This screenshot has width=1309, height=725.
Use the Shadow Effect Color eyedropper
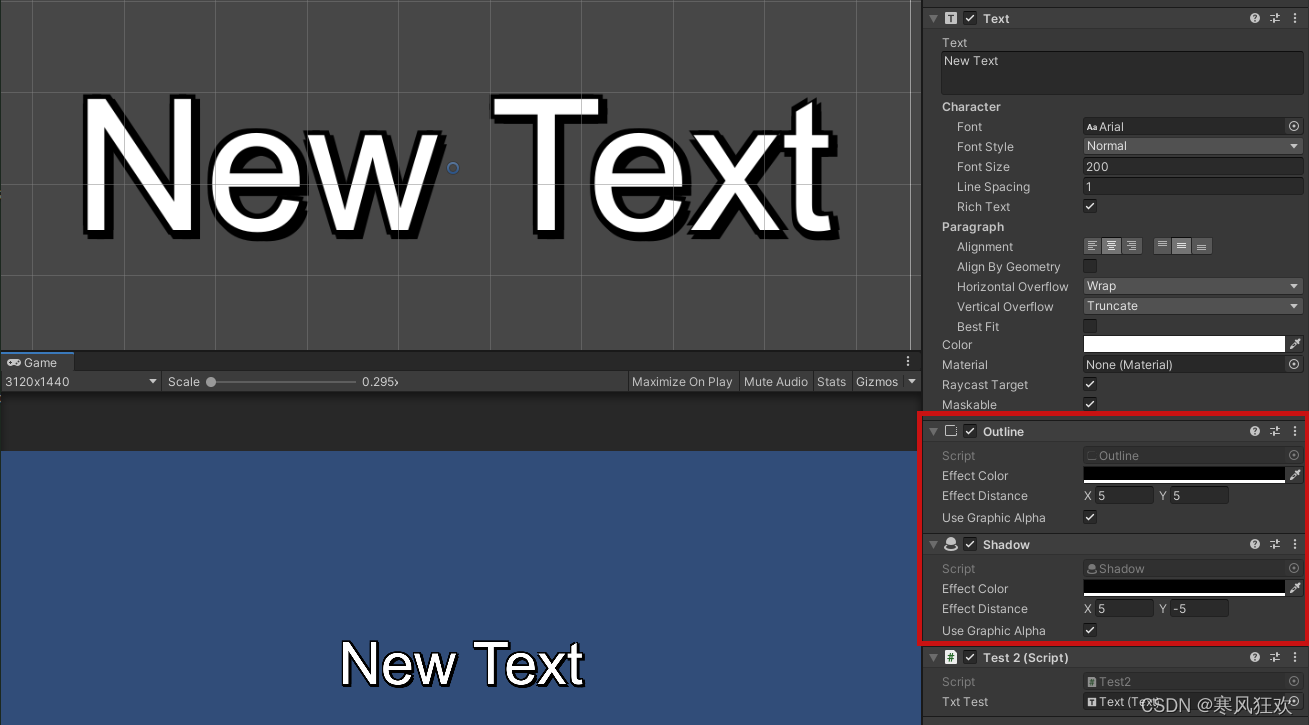1295,588
